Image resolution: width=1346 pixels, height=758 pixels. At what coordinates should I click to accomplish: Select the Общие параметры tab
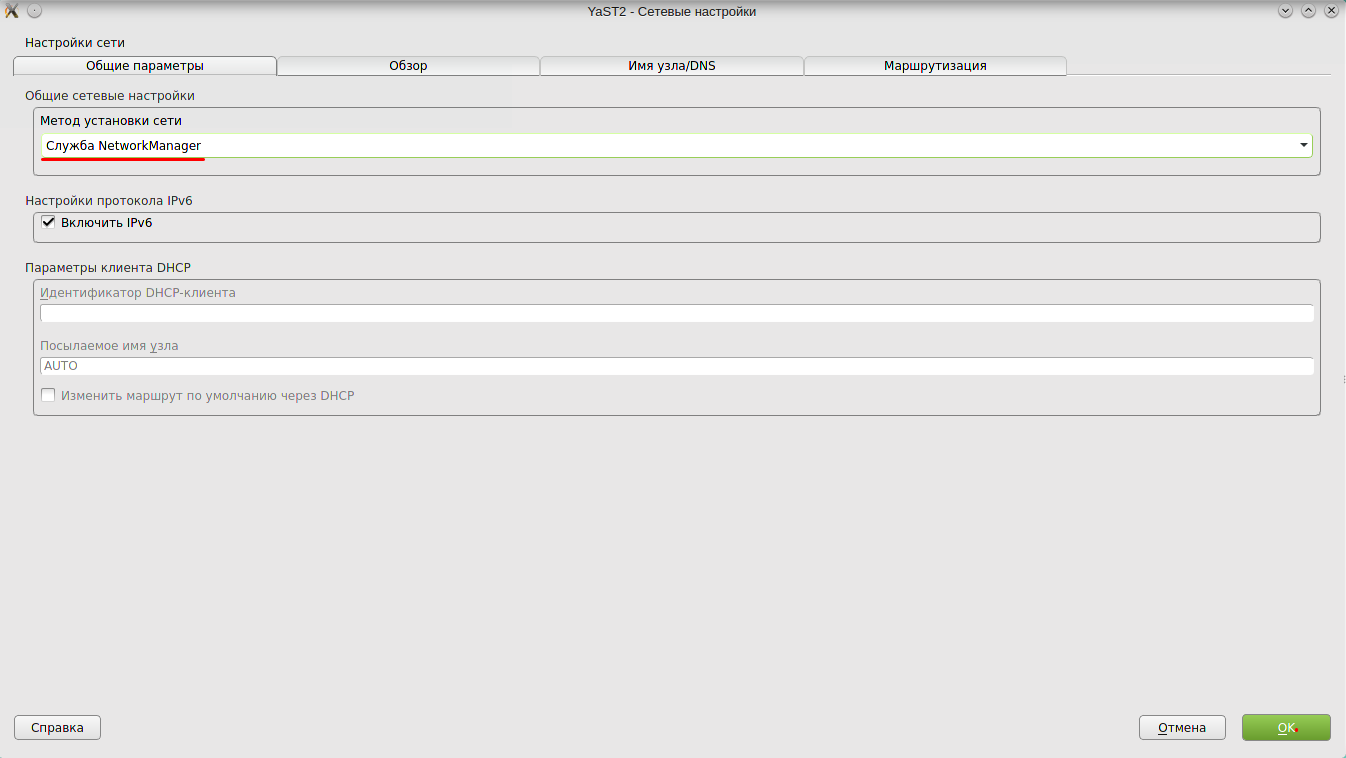point(145,66)
